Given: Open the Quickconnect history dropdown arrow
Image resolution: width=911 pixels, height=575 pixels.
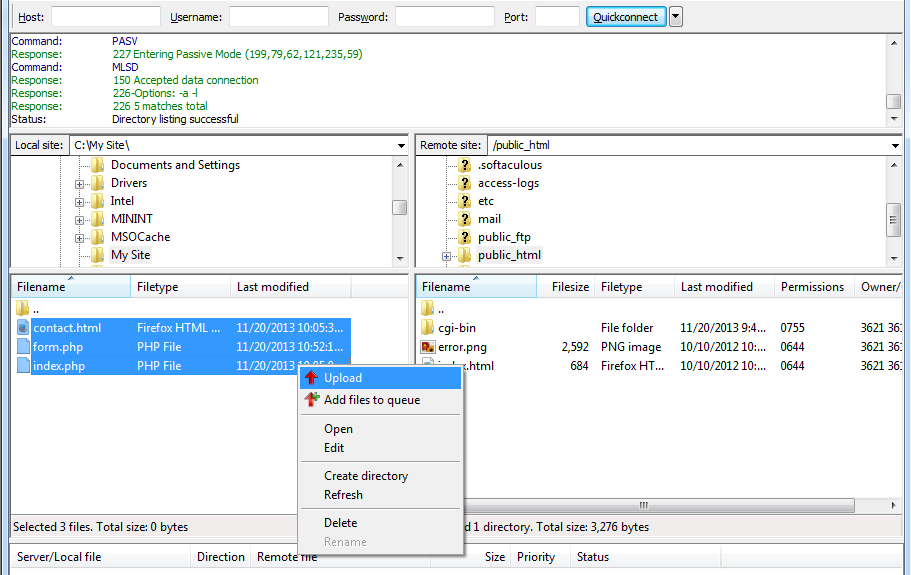Looking at the screenshot, I should [x=676, y=17].
